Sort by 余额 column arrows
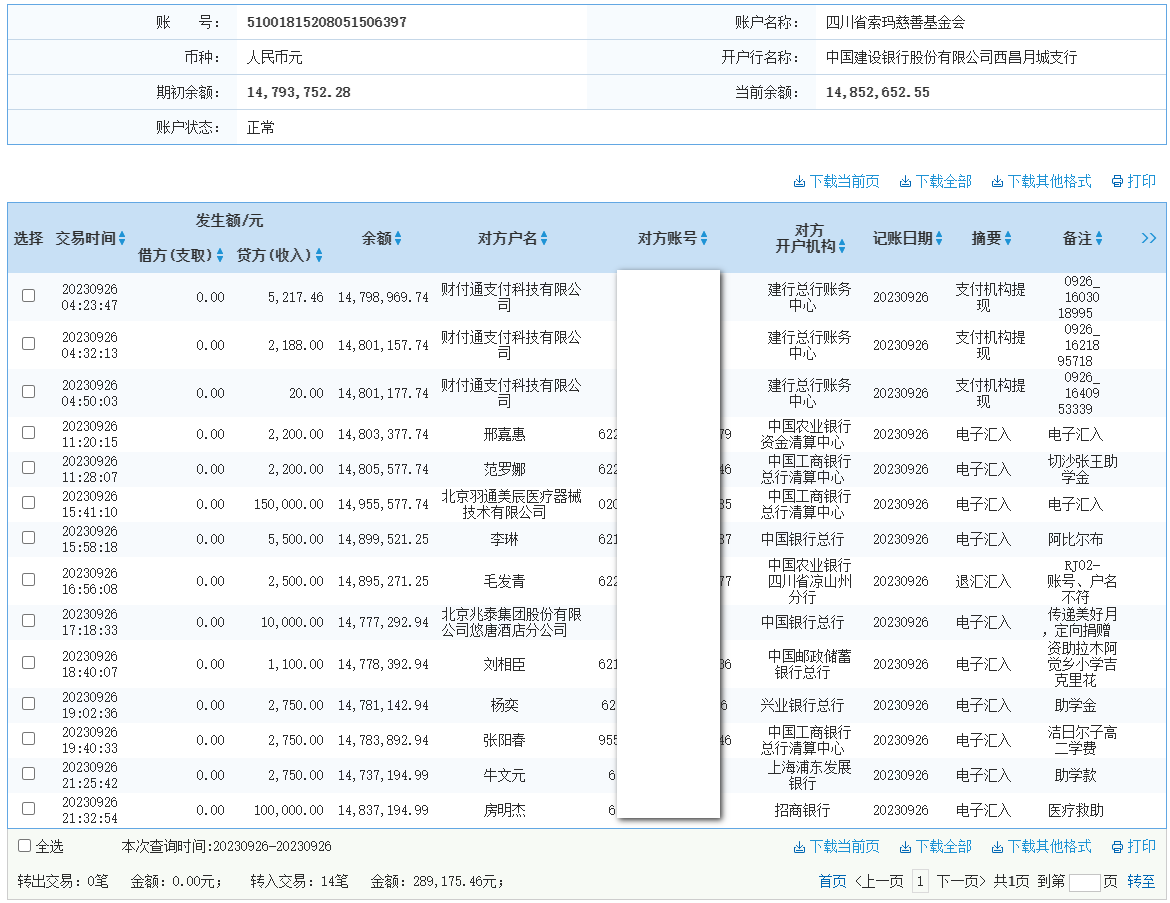Image resolution: width=1170 pixels, height=903 pixels. click(398, 238)
